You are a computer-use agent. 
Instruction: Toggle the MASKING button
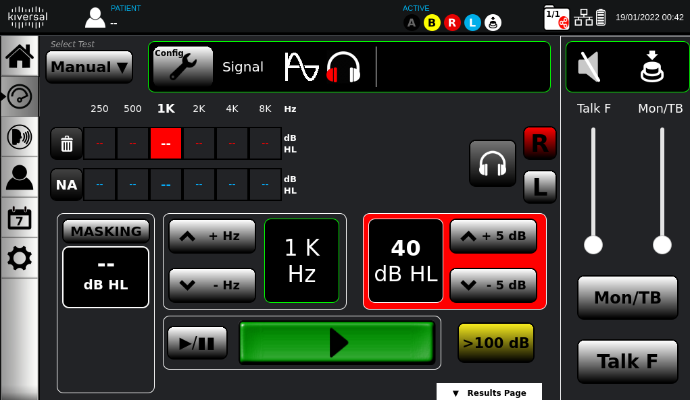[x=106, y=230]
